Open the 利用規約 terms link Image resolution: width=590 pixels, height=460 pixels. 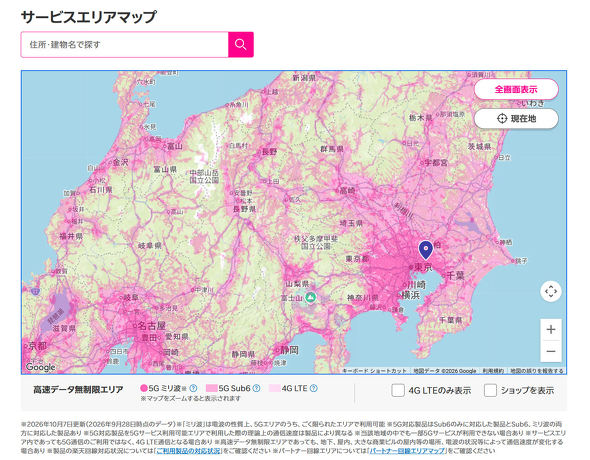[493, 371]
